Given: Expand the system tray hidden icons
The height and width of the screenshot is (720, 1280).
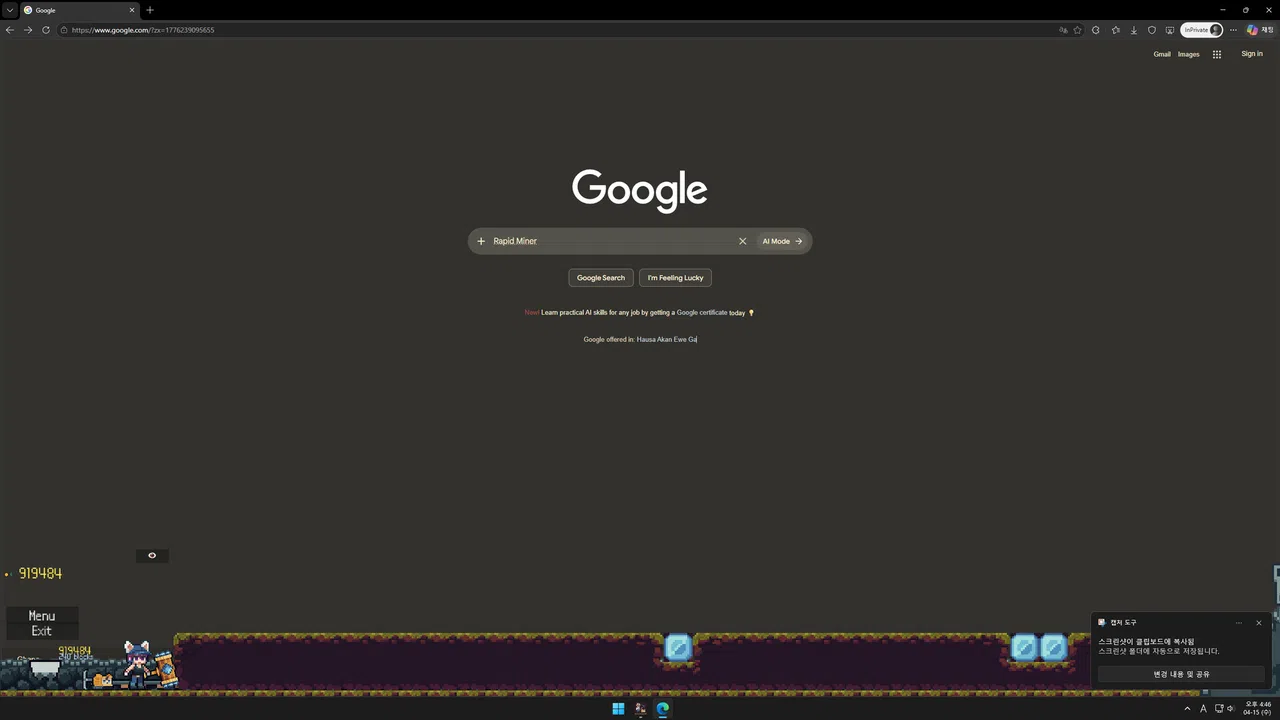Looking at the screenshot, I should tap(1188, 709).
